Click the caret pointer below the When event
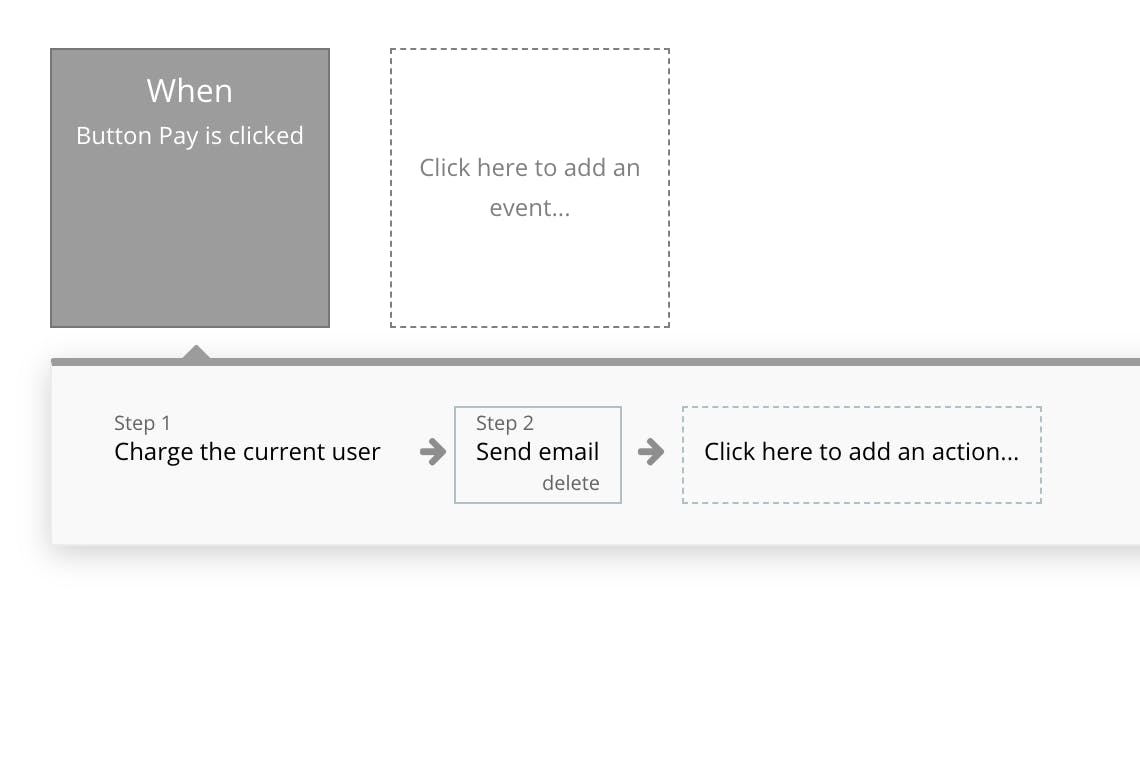Viewport: 1140px width, 760px height. click(x=197, y=351)
